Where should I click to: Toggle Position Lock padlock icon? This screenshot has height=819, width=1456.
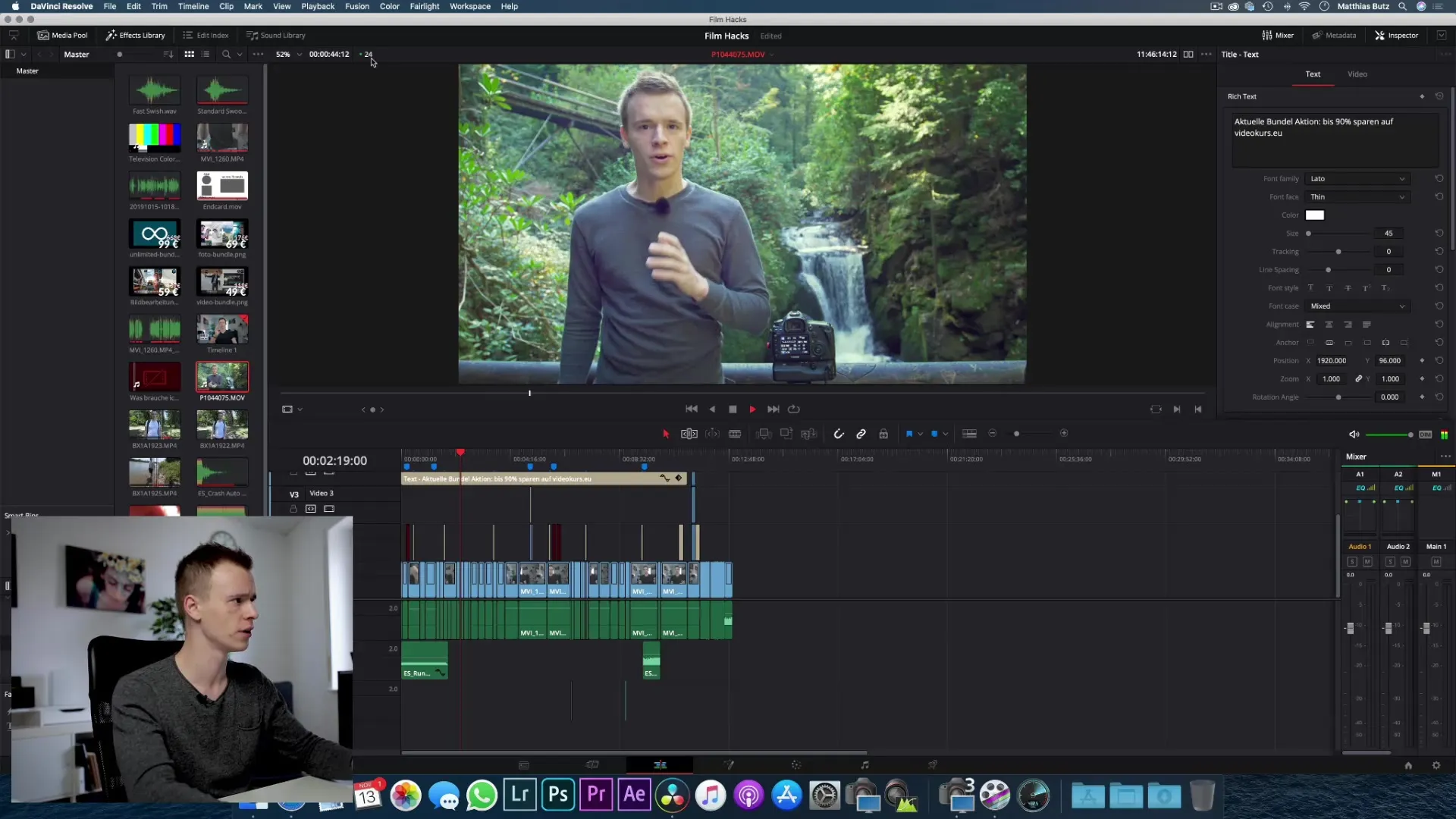coord(883,434)
